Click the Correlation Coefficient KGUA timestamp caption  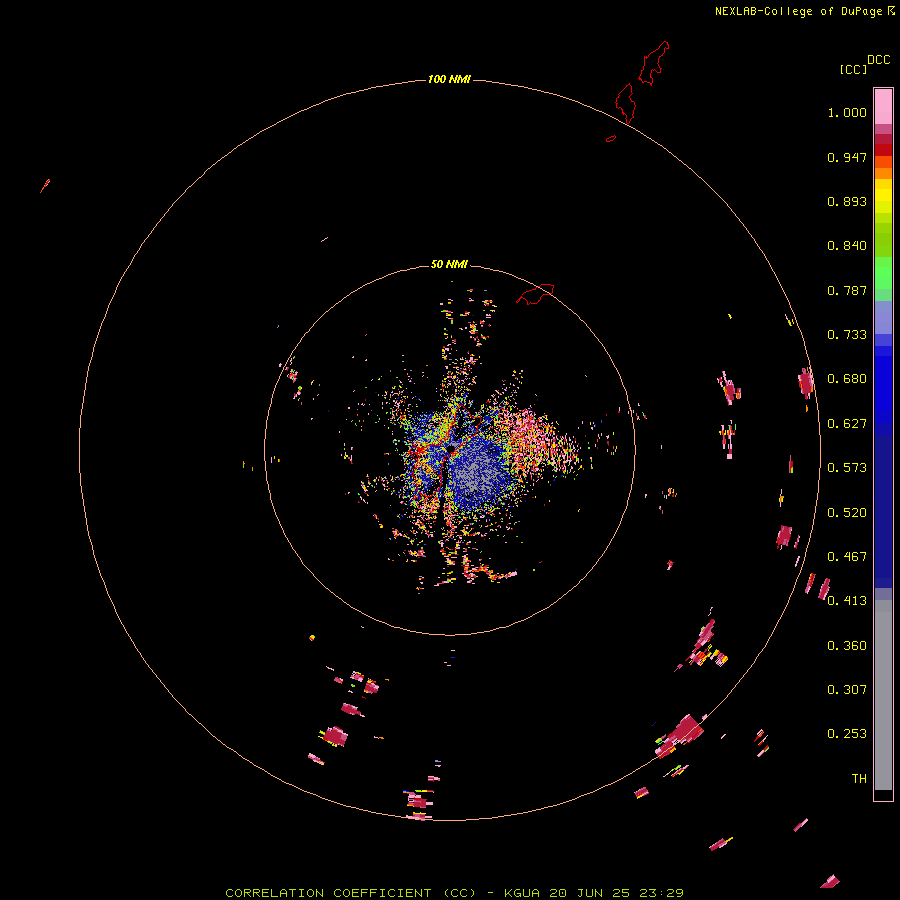click(454, 893)
